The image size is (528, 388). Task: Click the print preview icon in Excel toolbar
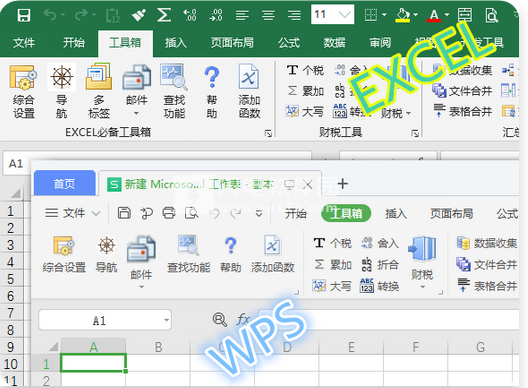pos(492,15)
